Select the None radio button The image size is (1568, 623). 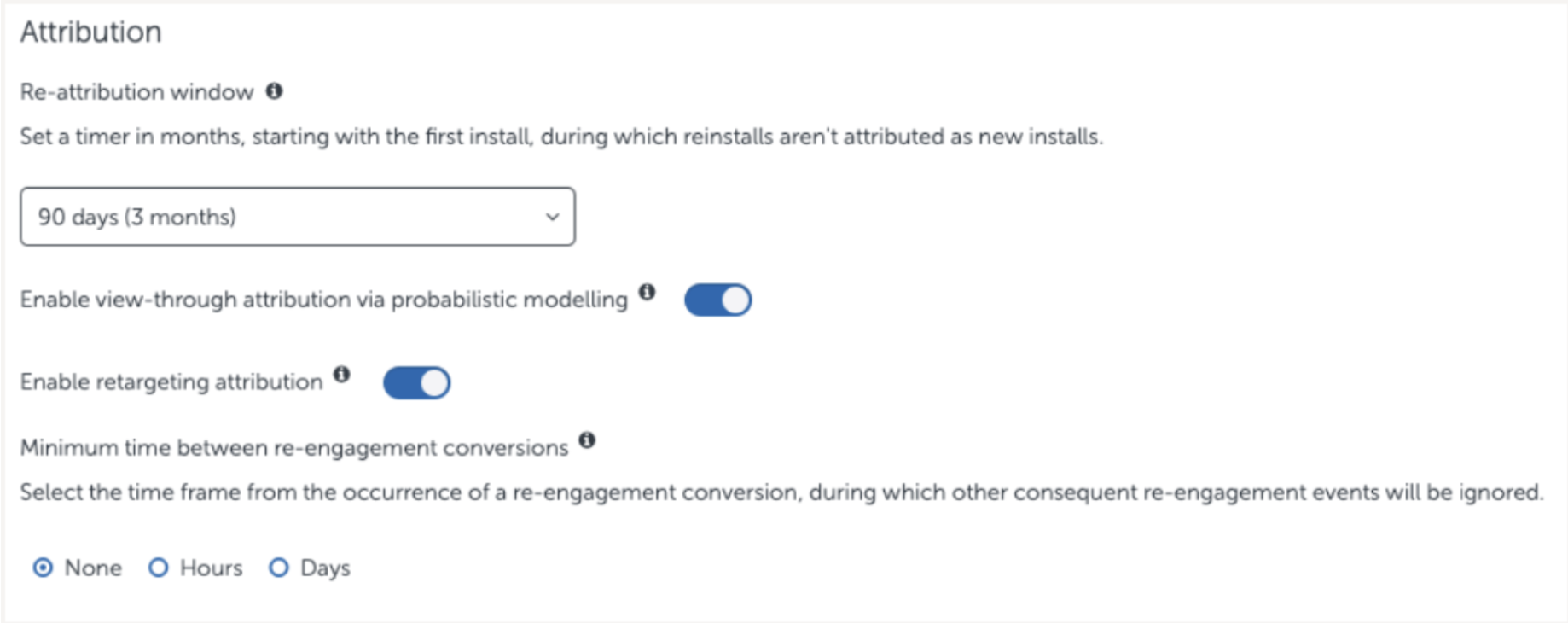point(43,568)
